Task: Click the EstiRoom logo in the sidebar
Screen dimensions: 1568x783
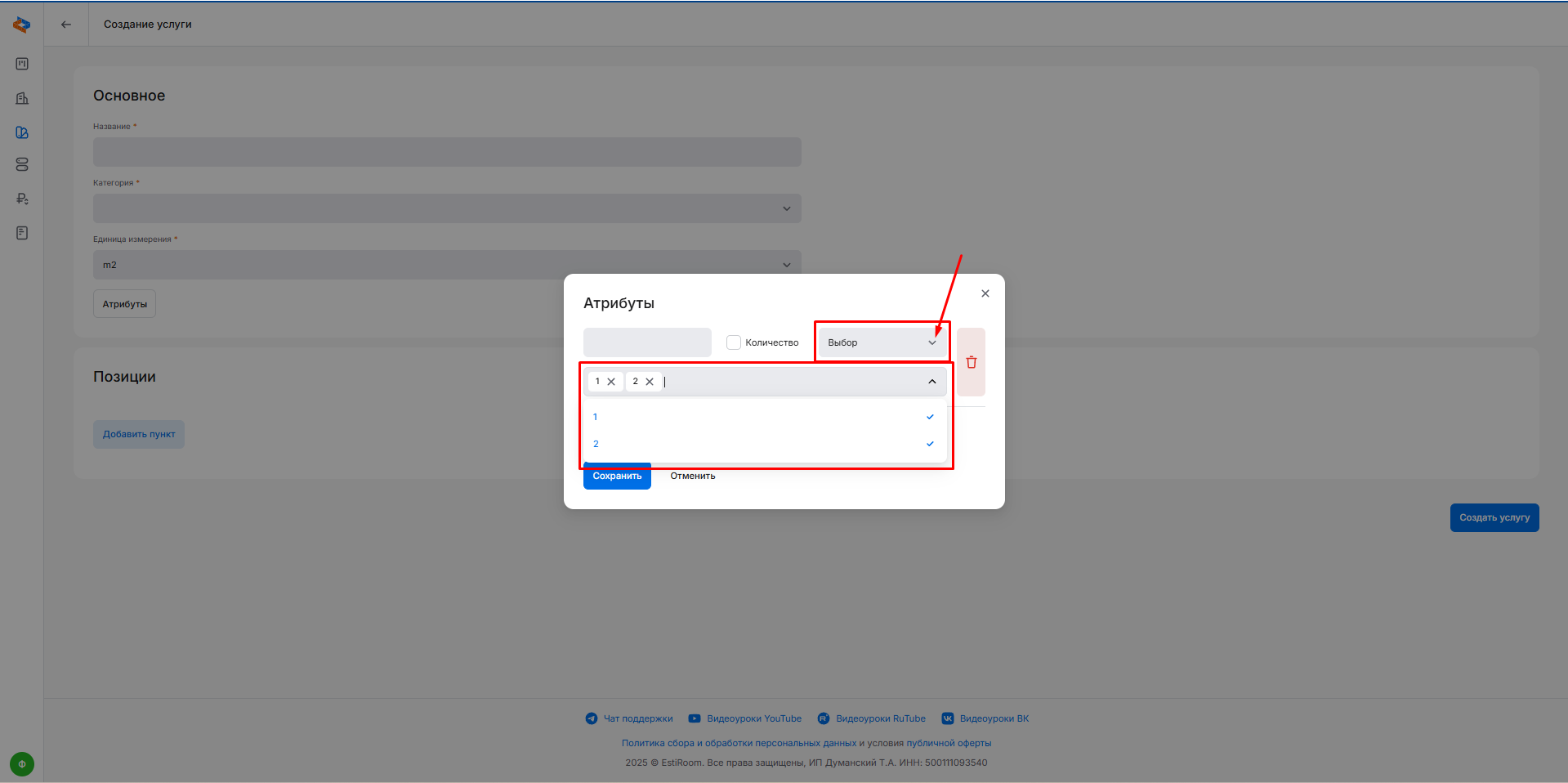Action: 22,25
